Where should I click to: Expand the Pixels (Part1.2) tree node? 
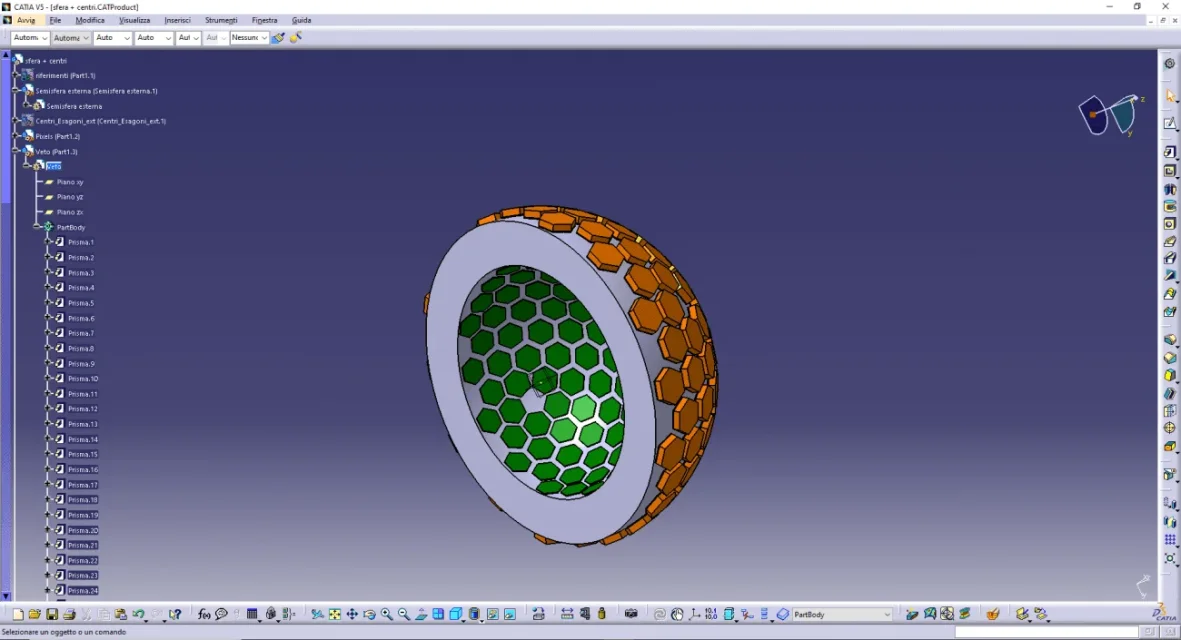16,136
